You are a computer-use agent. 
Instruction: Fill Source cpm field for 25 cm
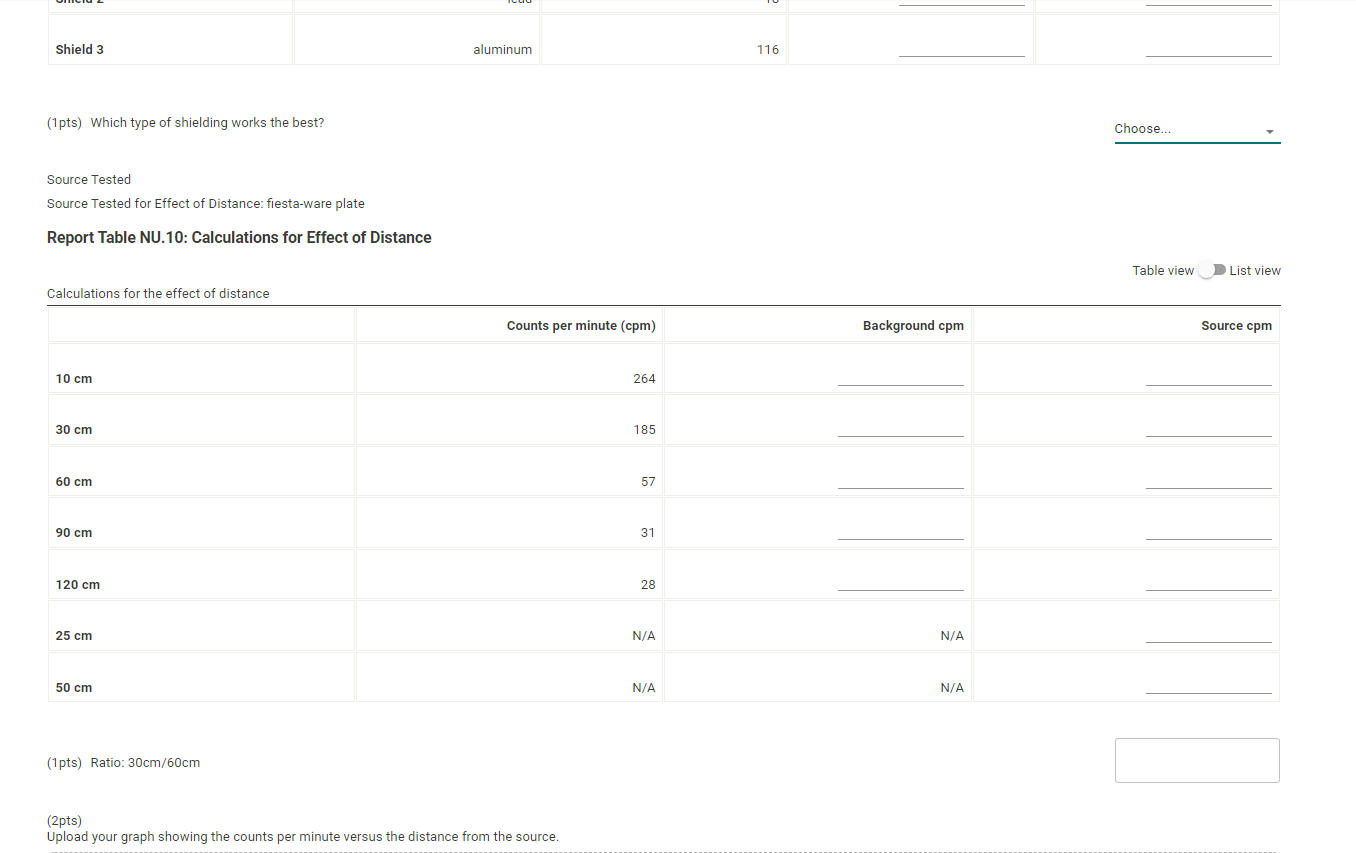[1208, 633]
